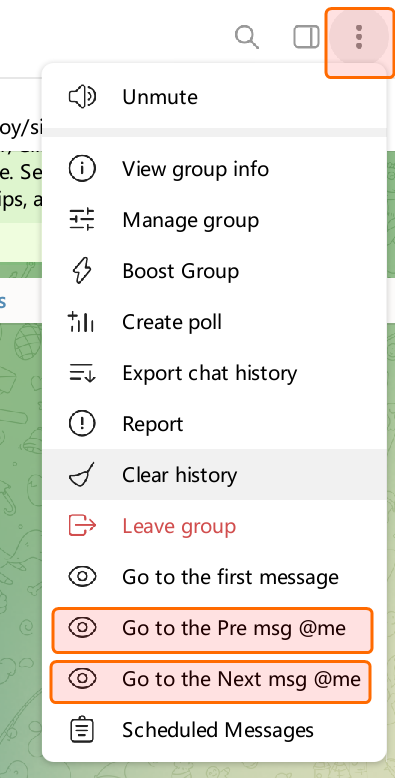Open View group info
395x778 pixels.
[x=214, y=169]
